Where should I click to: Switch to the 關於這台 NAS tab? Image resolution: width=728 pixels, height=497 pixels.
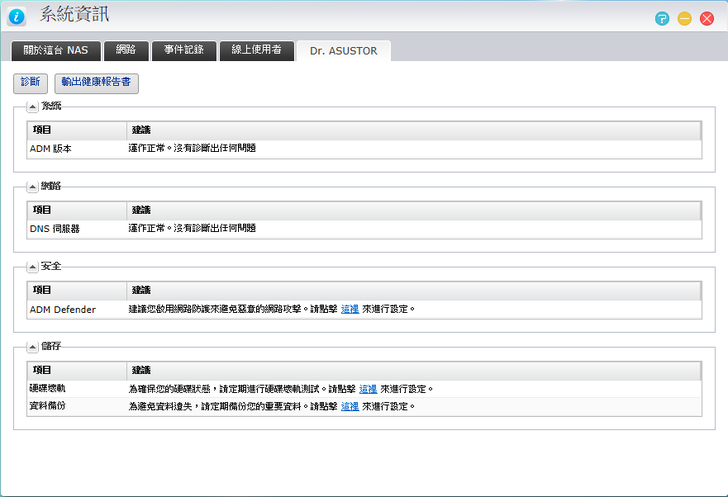tap(56, 50)
